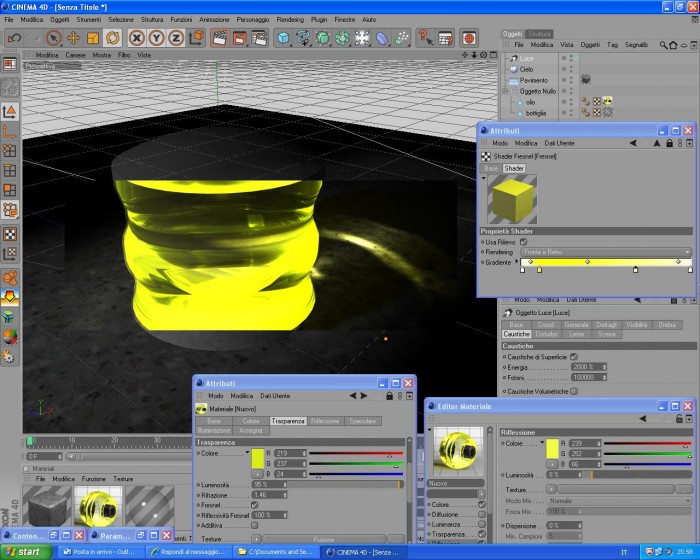Screen dimensions: 700x560
Task: Click the Render View clapperboard icon
Action: tap(219, 38)
